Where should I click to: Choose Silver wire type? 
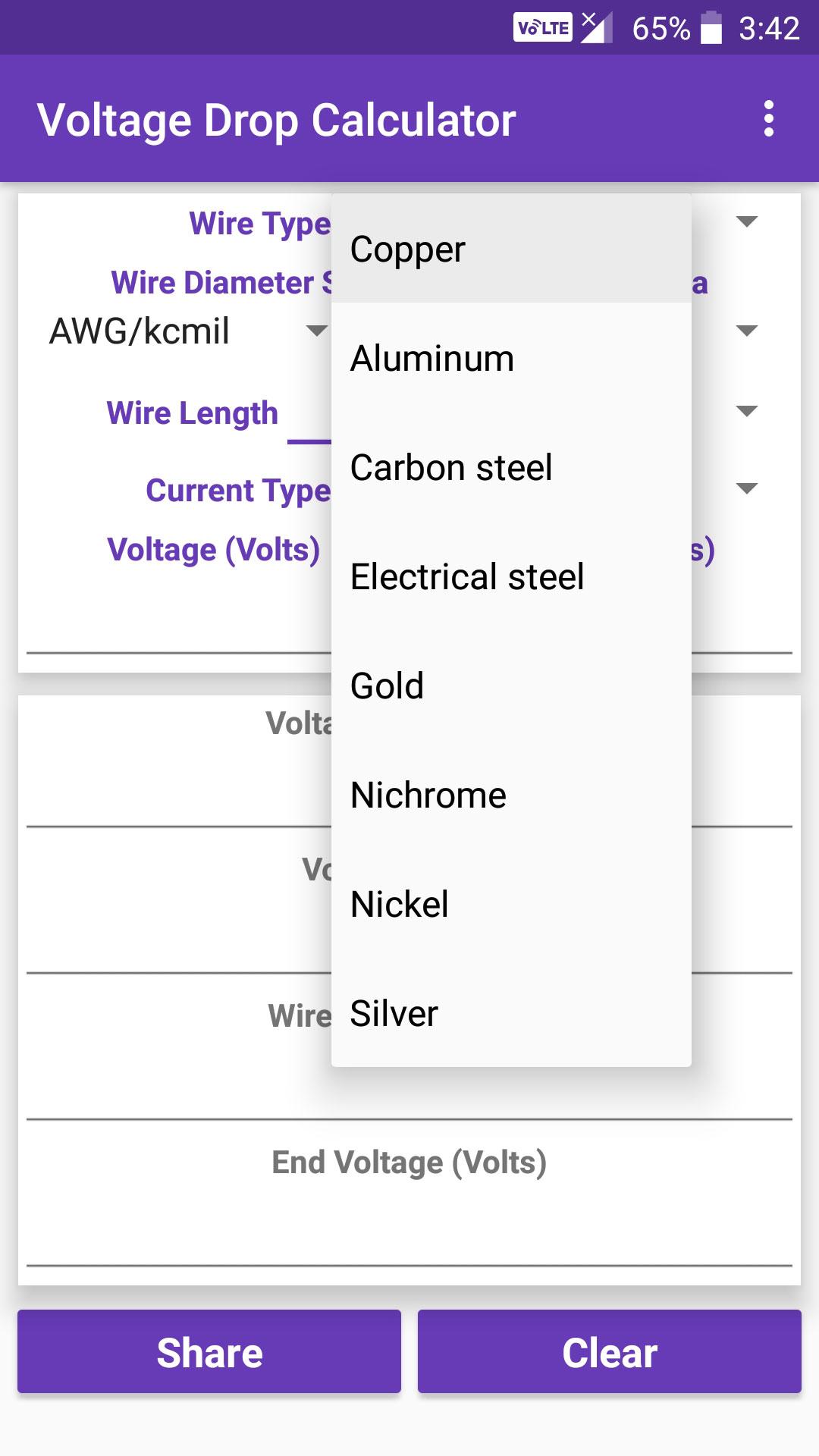(511, 1013)
